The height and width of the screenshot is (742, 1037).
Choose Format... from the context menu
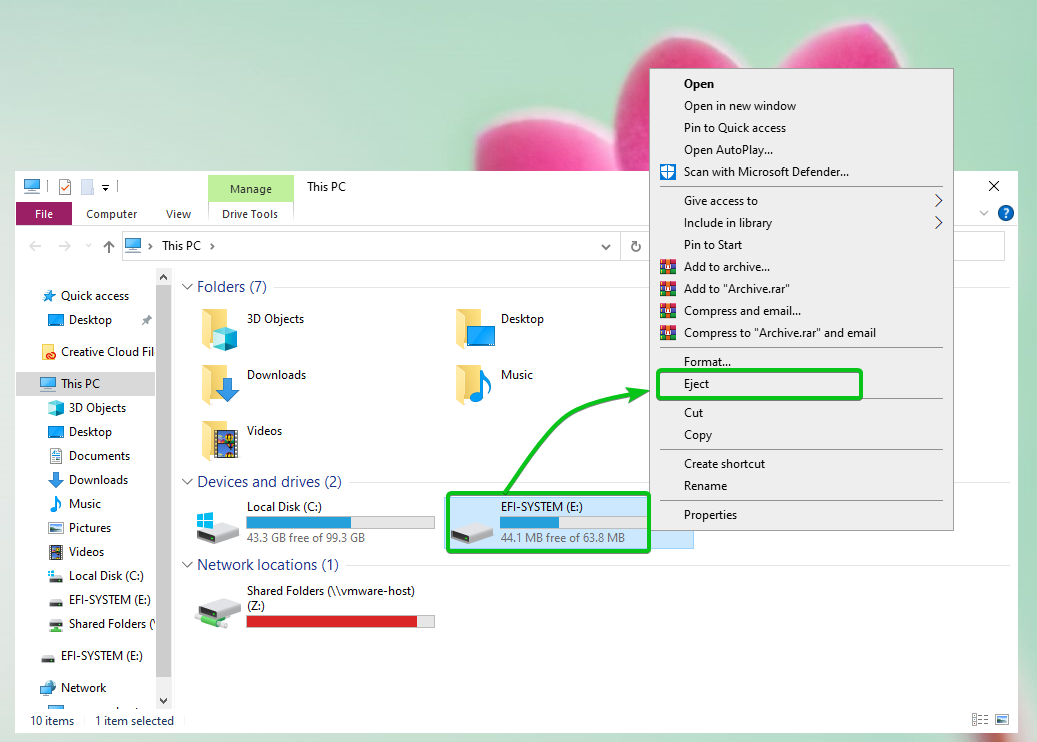(x=707, y=361)
